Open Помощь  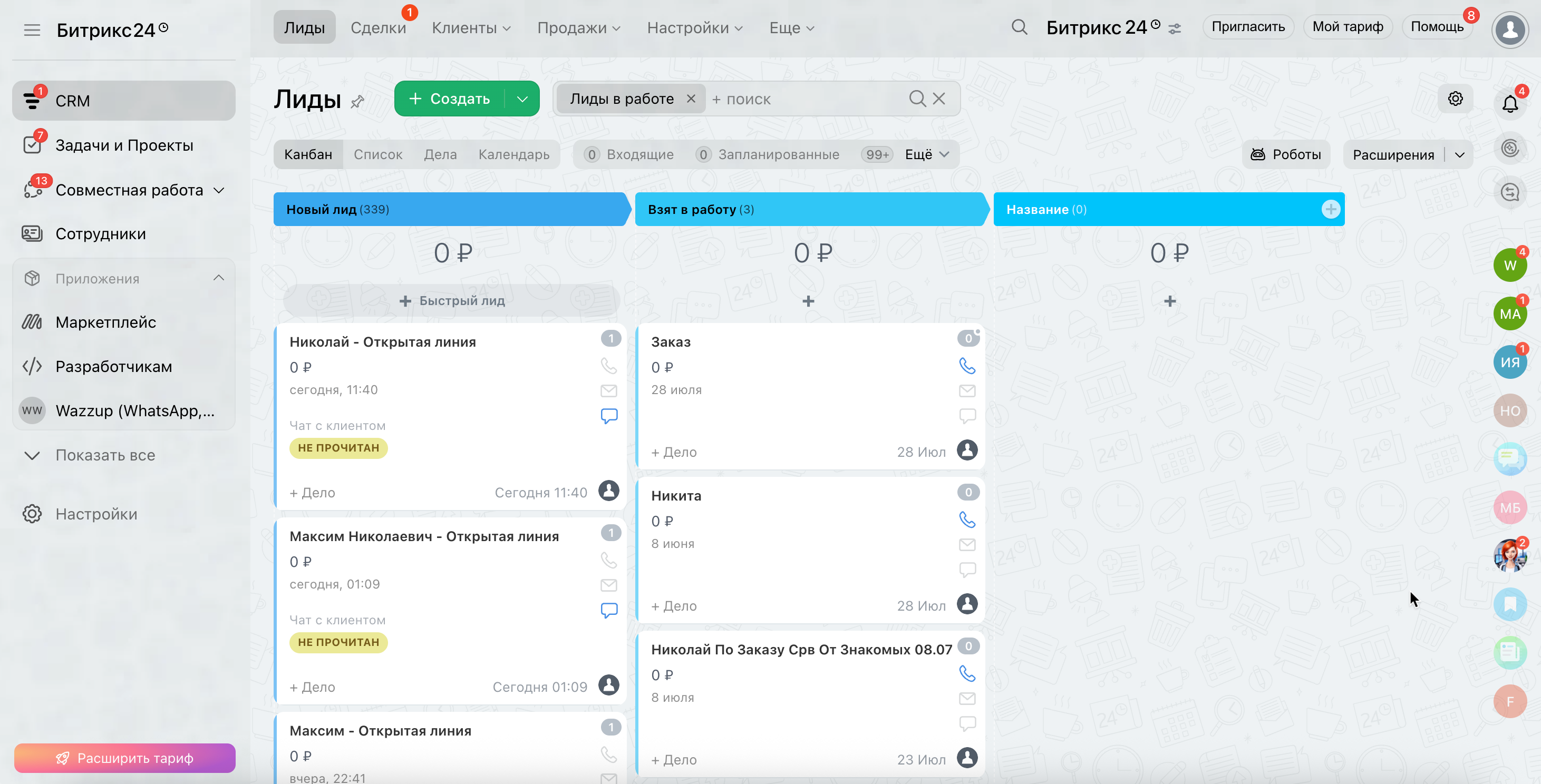pyautogui.click(x=1437, y=27)
